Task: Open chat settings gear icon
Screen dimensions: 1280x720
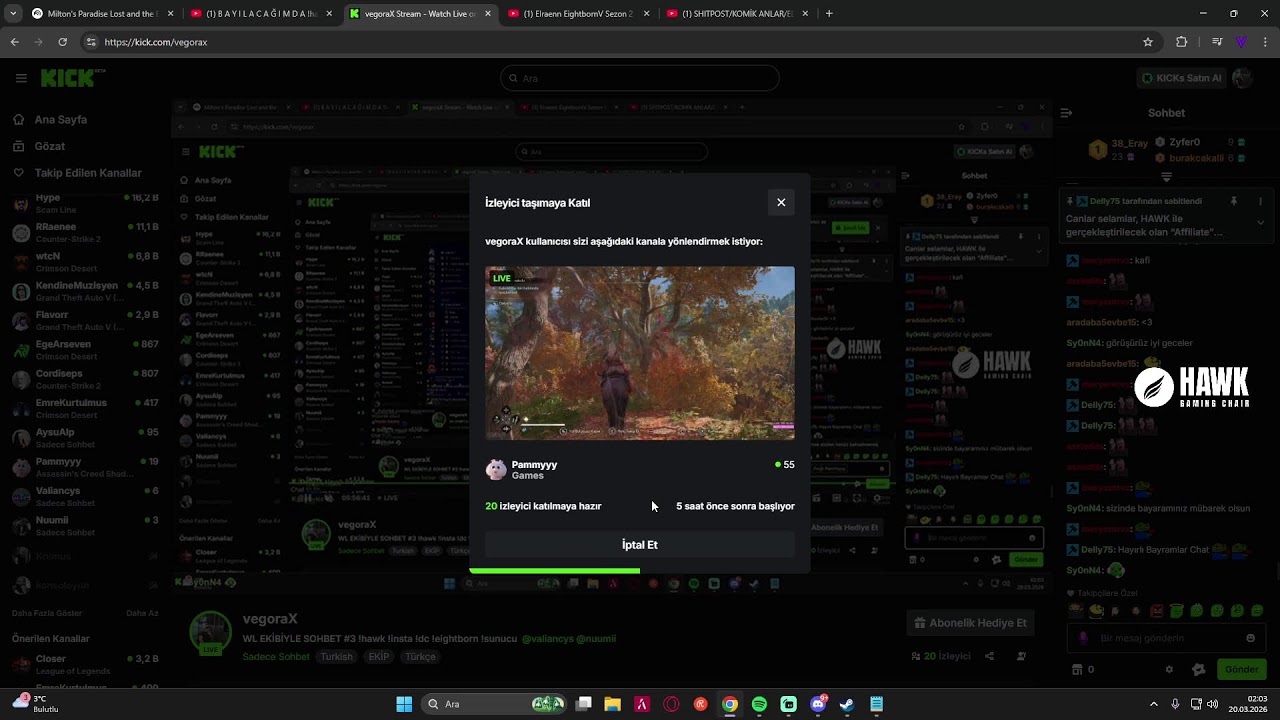Action: click(1169, 670)
